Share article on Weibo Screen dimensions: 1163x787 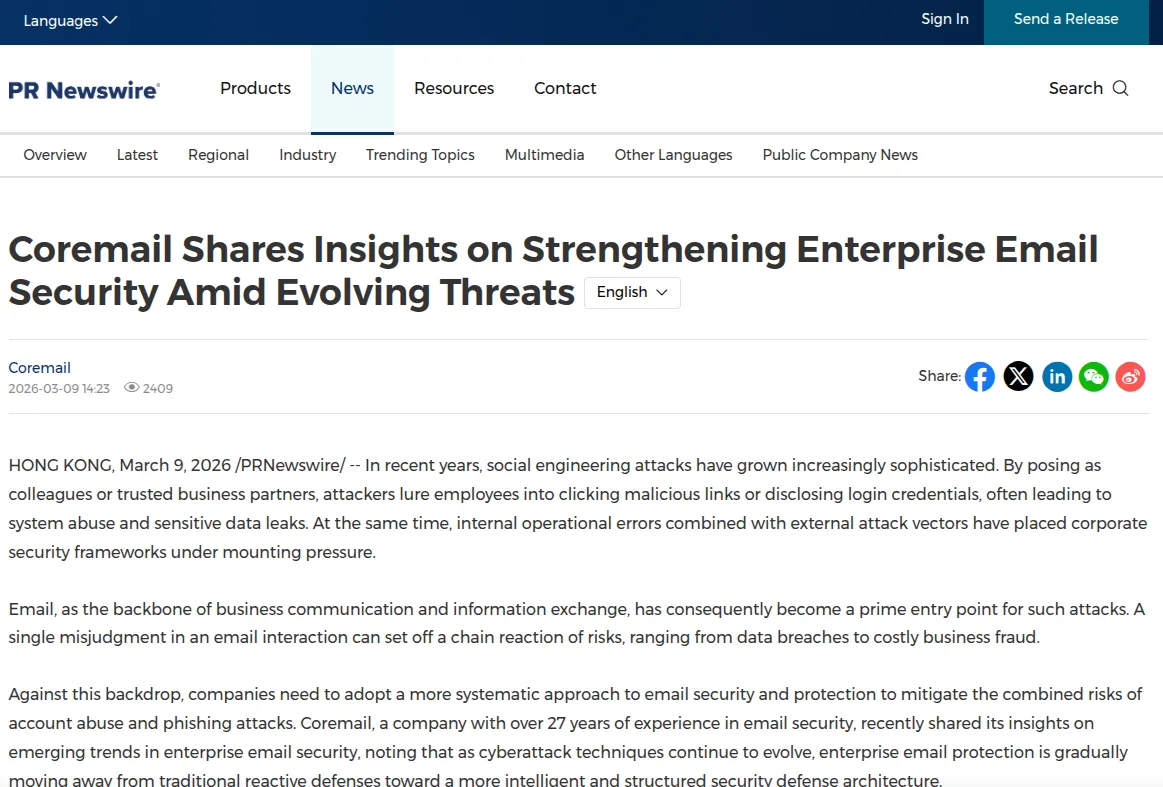click(1130, 376)
